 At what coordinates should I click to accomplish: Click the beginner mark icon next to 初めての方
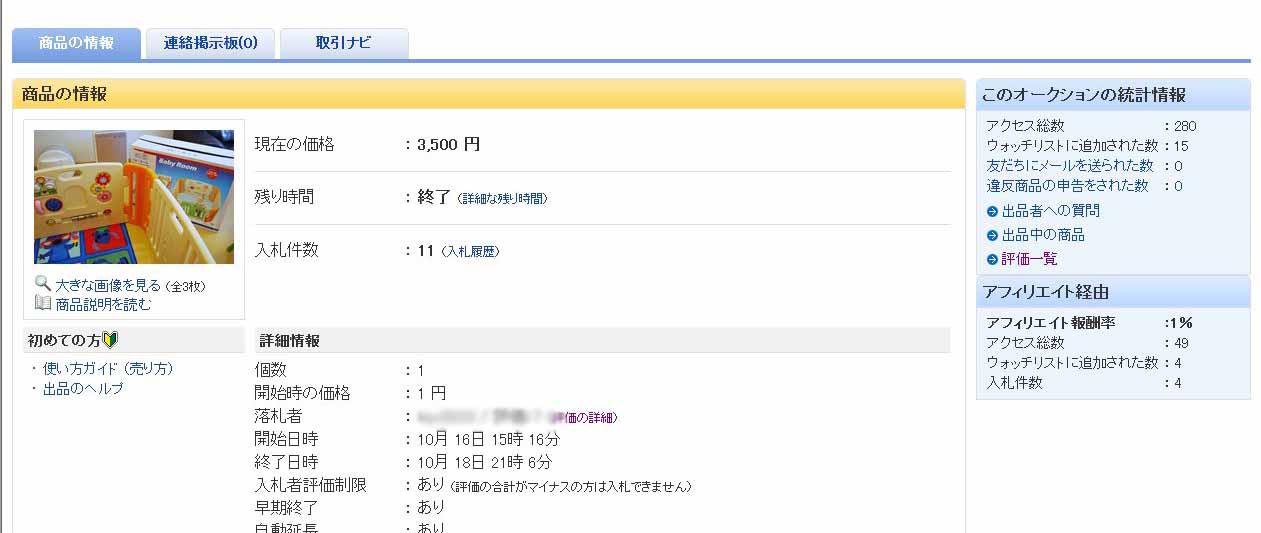[x=110, y=340]
